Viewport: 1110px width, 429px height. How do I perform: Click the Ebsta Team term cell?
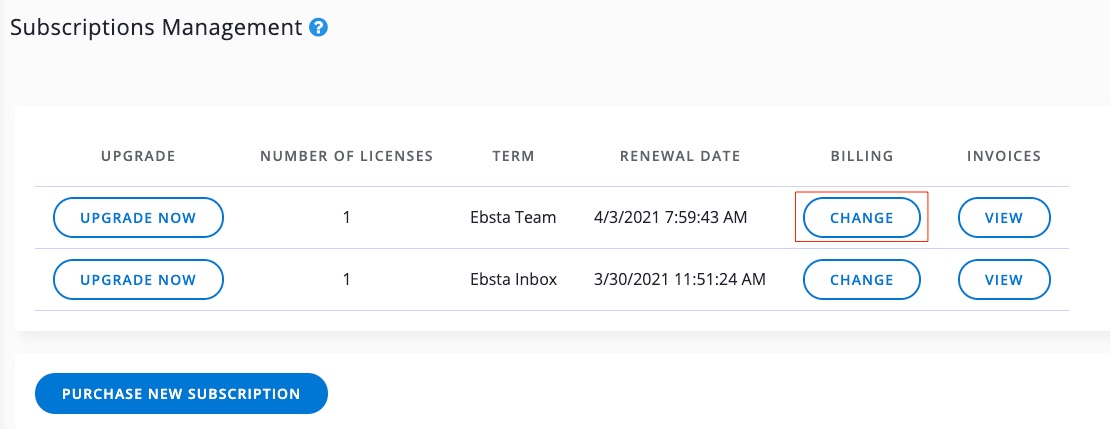coord(514,218)
